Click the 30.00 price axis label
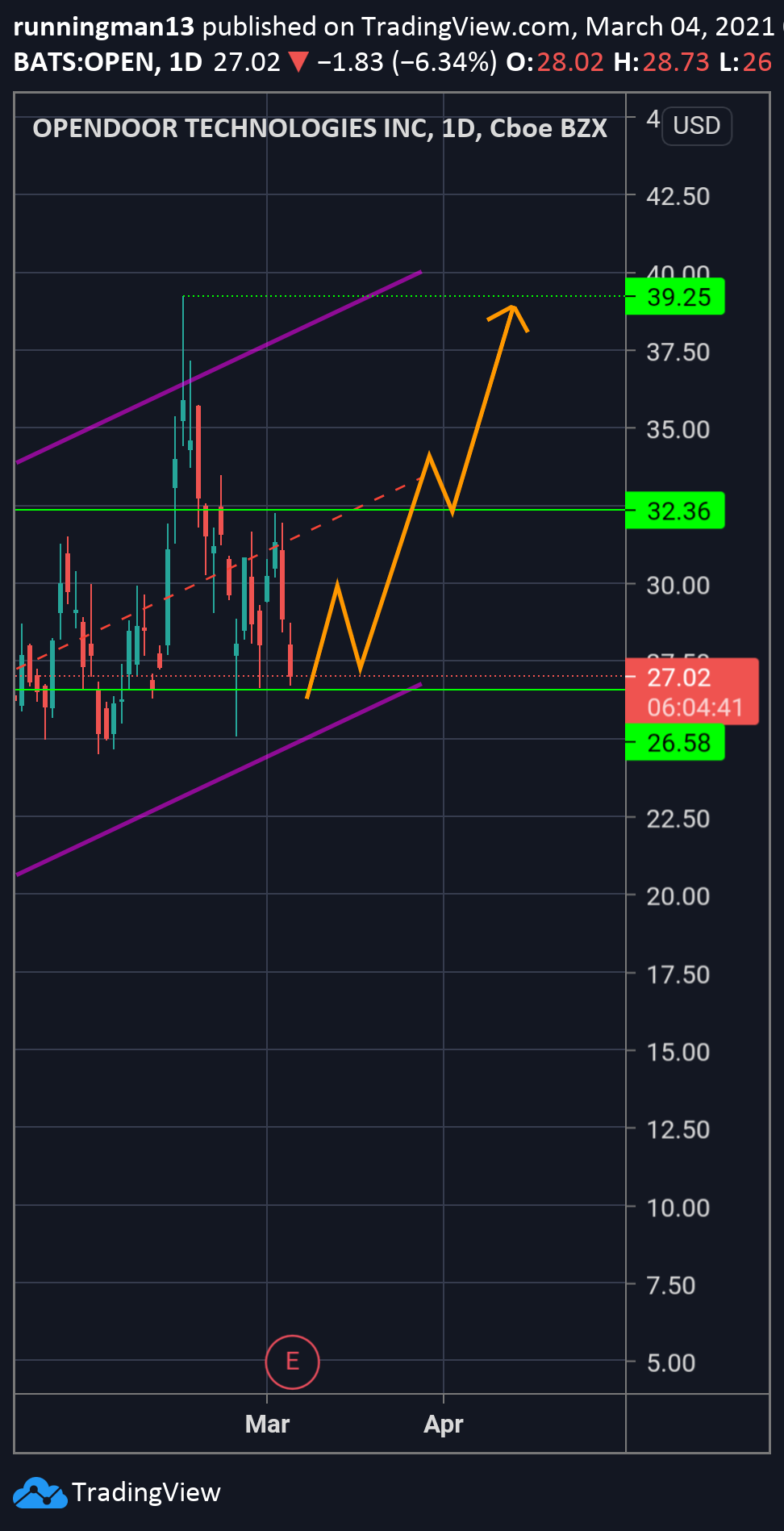784x1531 pixels. (678, 585)
